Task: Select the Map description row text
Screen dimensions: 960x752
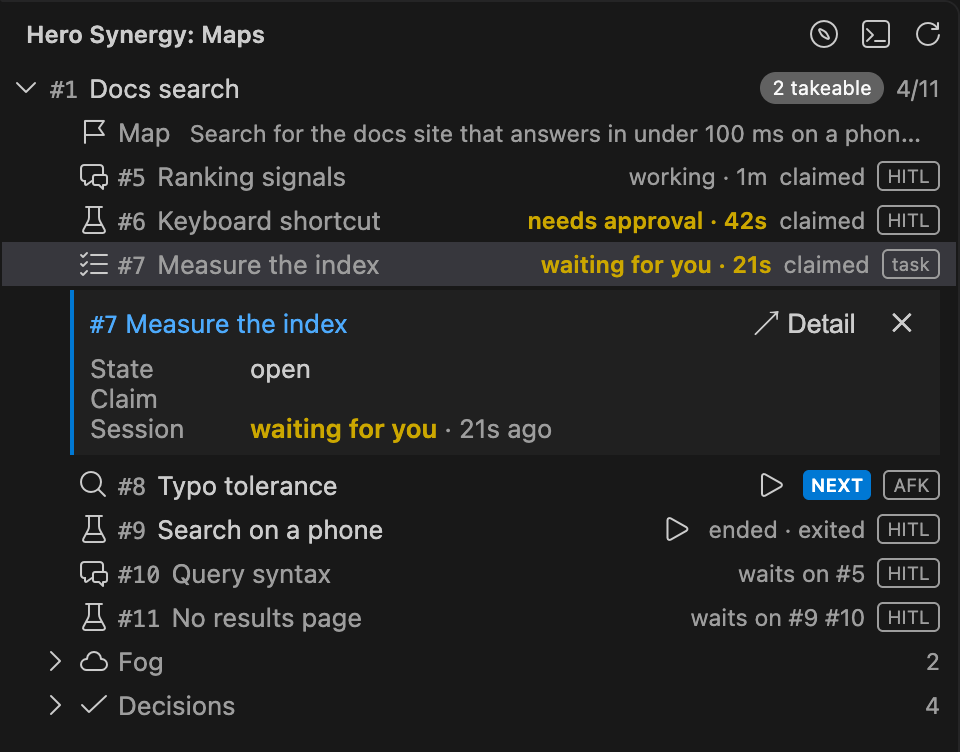Action: tap(555, 133)
